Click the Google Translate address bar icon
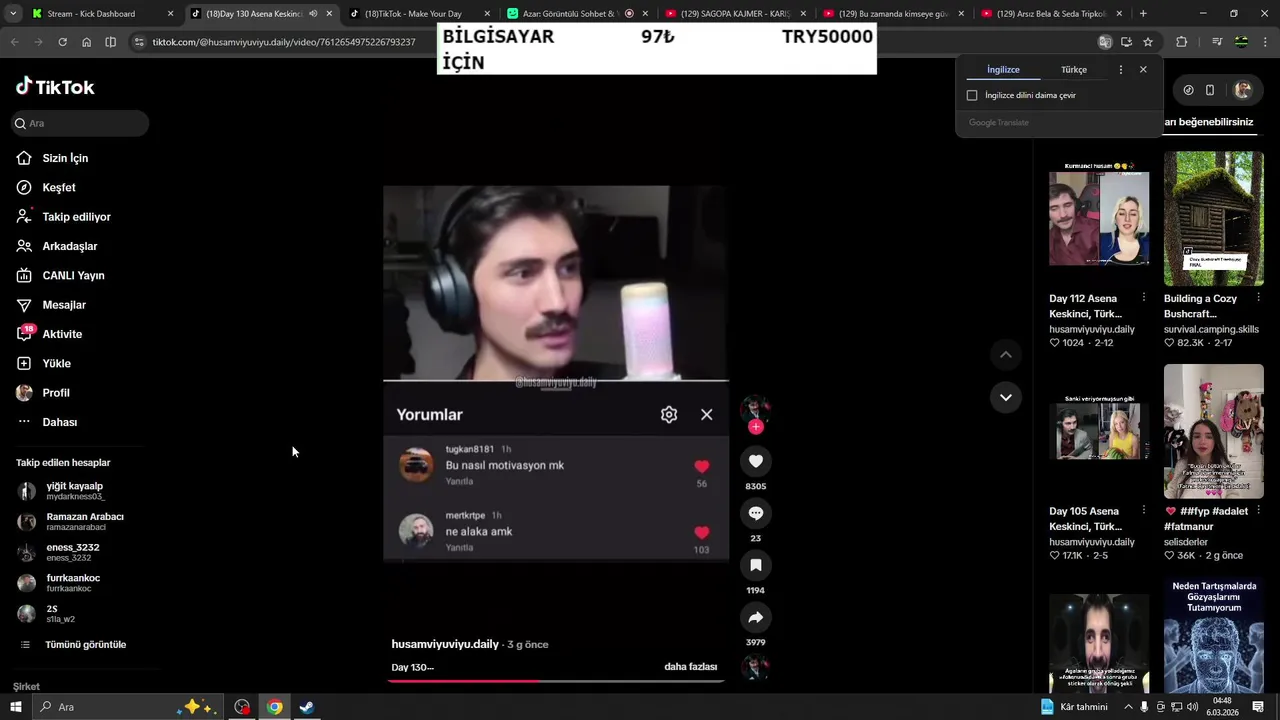1280x720 pixels. [x=1105, y=42]
